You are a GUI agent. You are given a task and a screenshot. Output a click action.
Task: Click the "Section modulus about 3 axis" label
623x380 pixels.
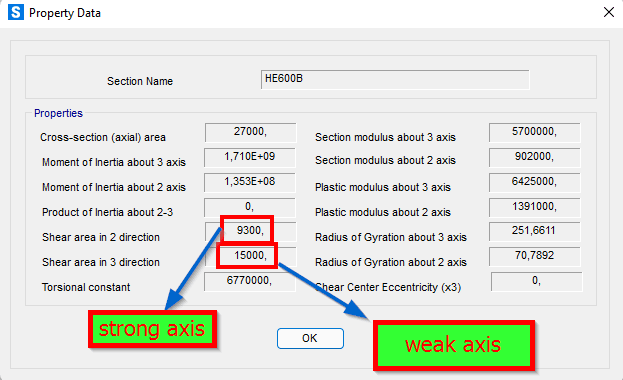(x=385, y=138)
